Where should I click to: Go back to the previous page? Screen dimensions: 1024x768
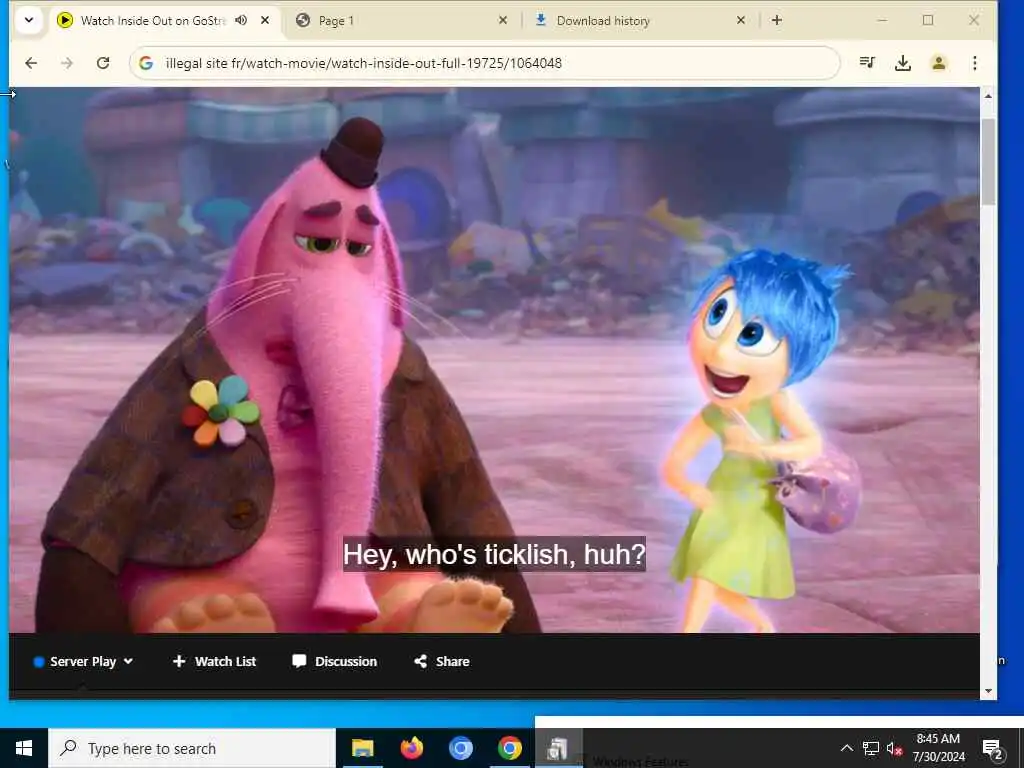[x=31, y=63]
